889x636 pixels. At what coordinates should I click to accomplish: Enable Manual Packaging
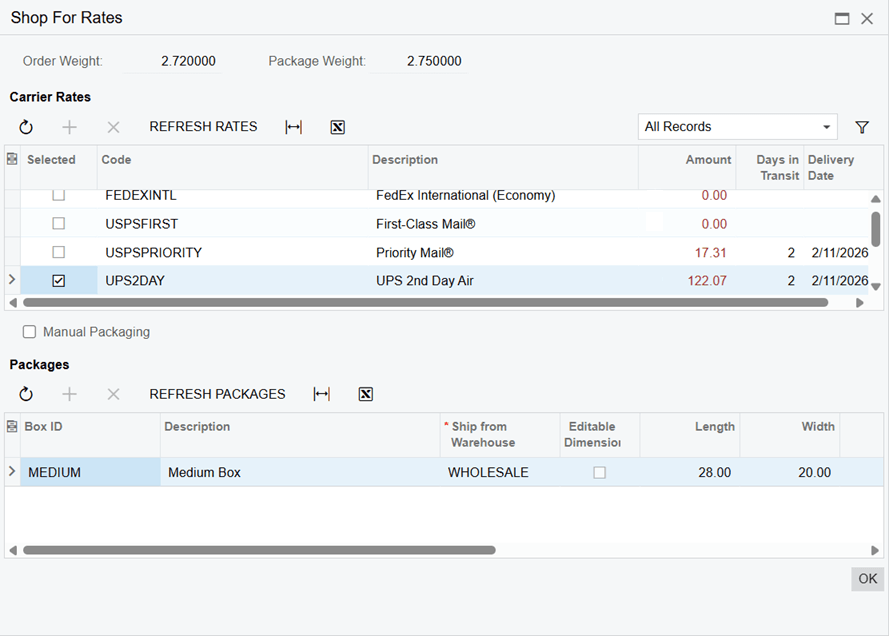pyautogui.click(x=29, y=331)
